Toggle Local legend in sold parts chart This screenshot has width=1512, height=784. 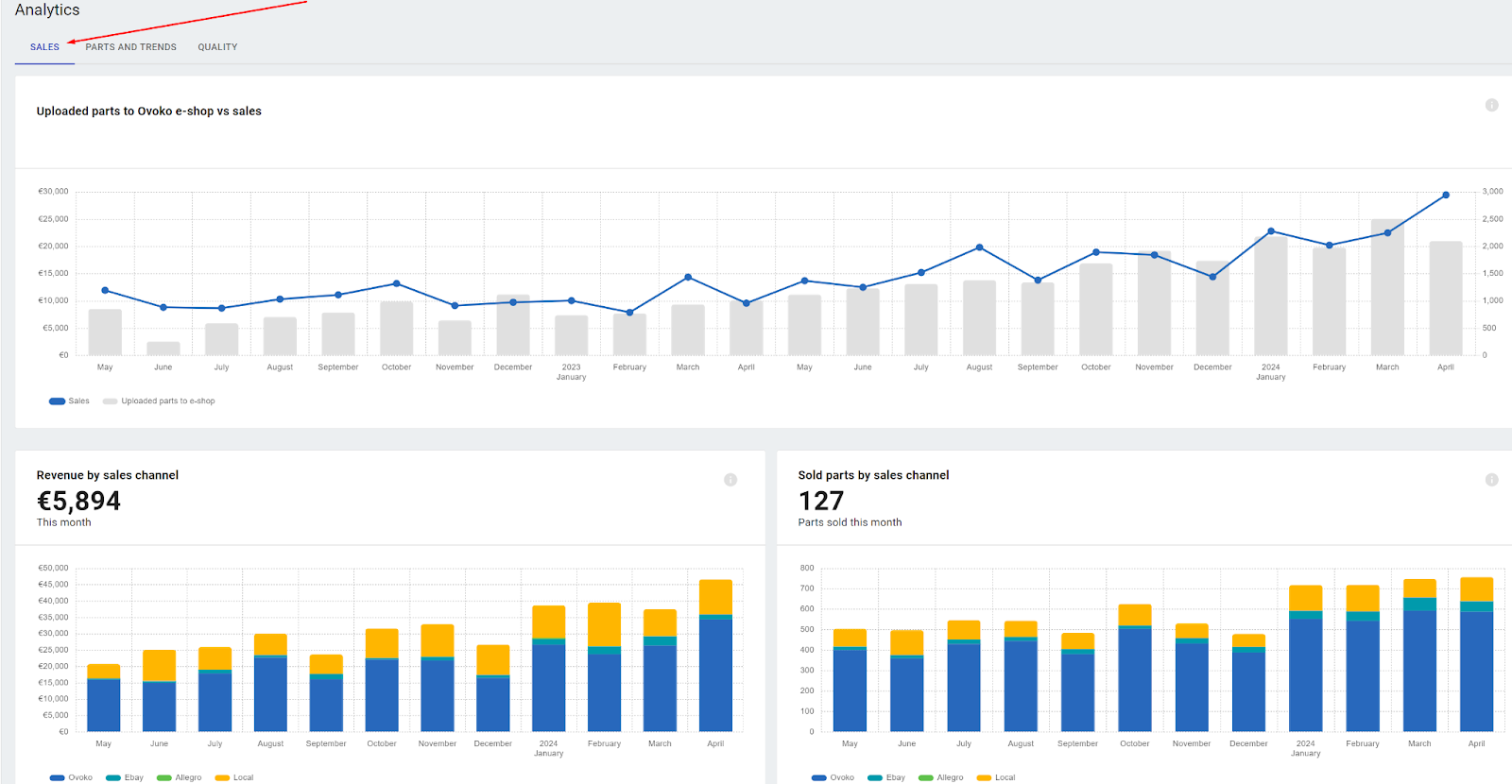(x=996, y=777)
